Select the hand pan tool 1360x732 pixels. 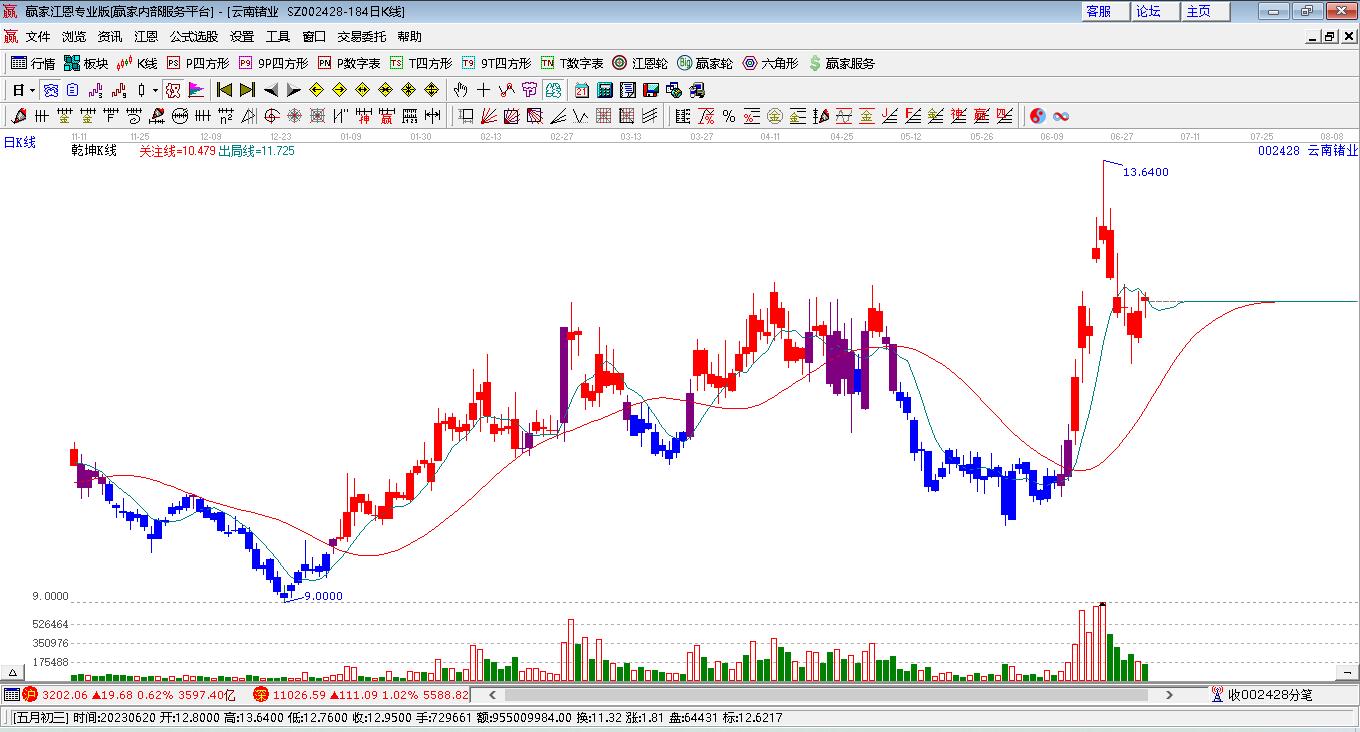[461, 90]
